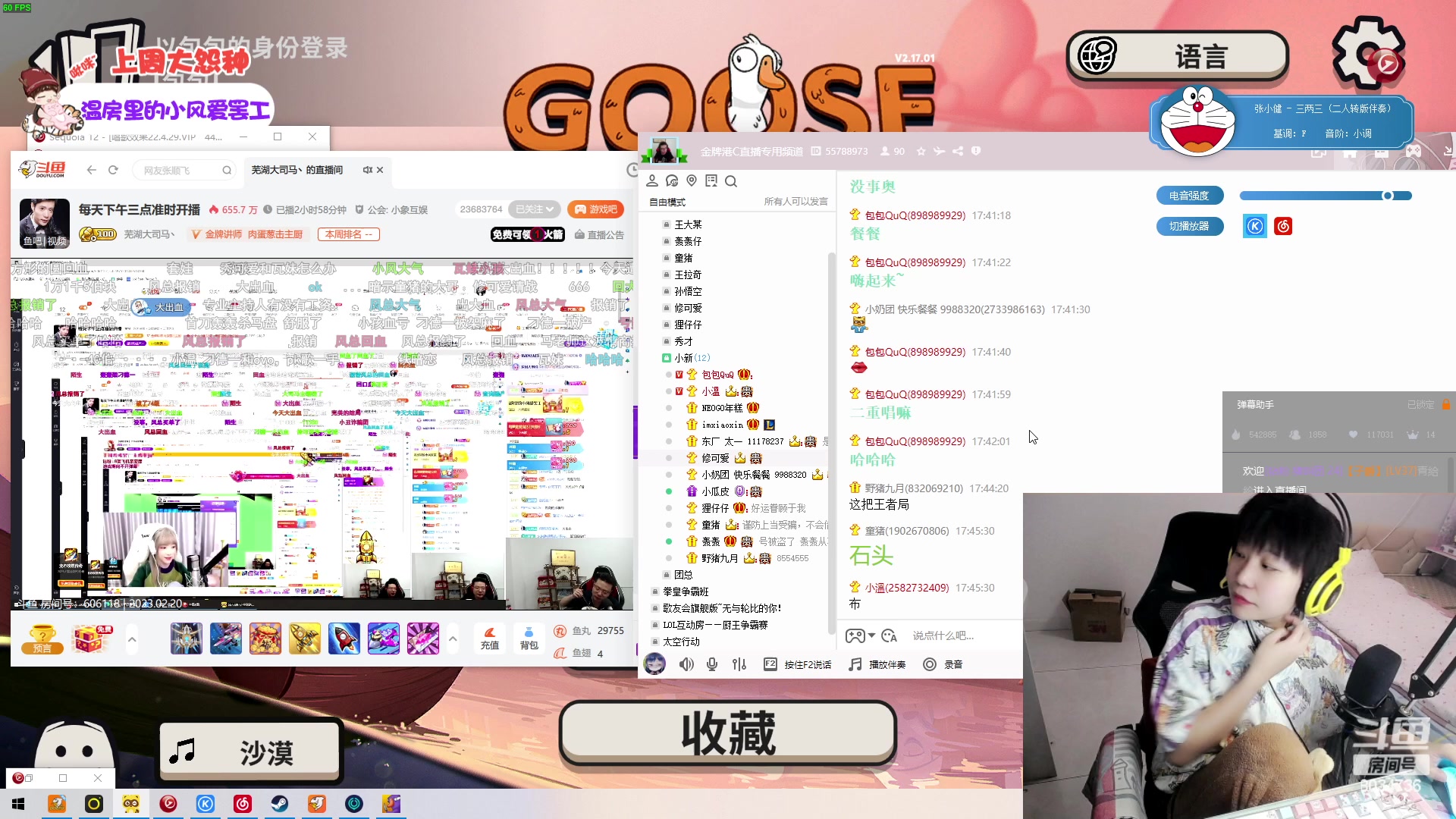
Task: Toggle the YY speaker volume
Action: coord(686,664)
